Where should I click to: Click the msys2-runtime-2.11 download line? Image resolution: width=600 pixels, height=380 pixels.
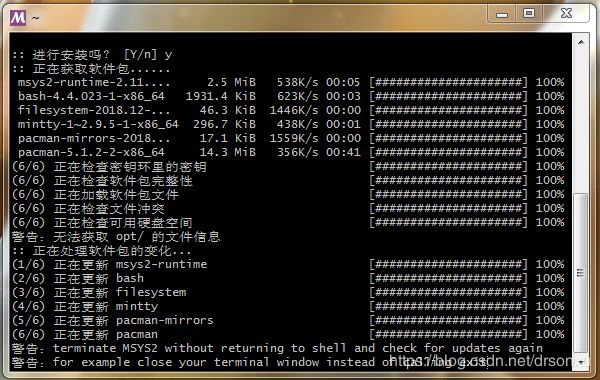[290, 82]
